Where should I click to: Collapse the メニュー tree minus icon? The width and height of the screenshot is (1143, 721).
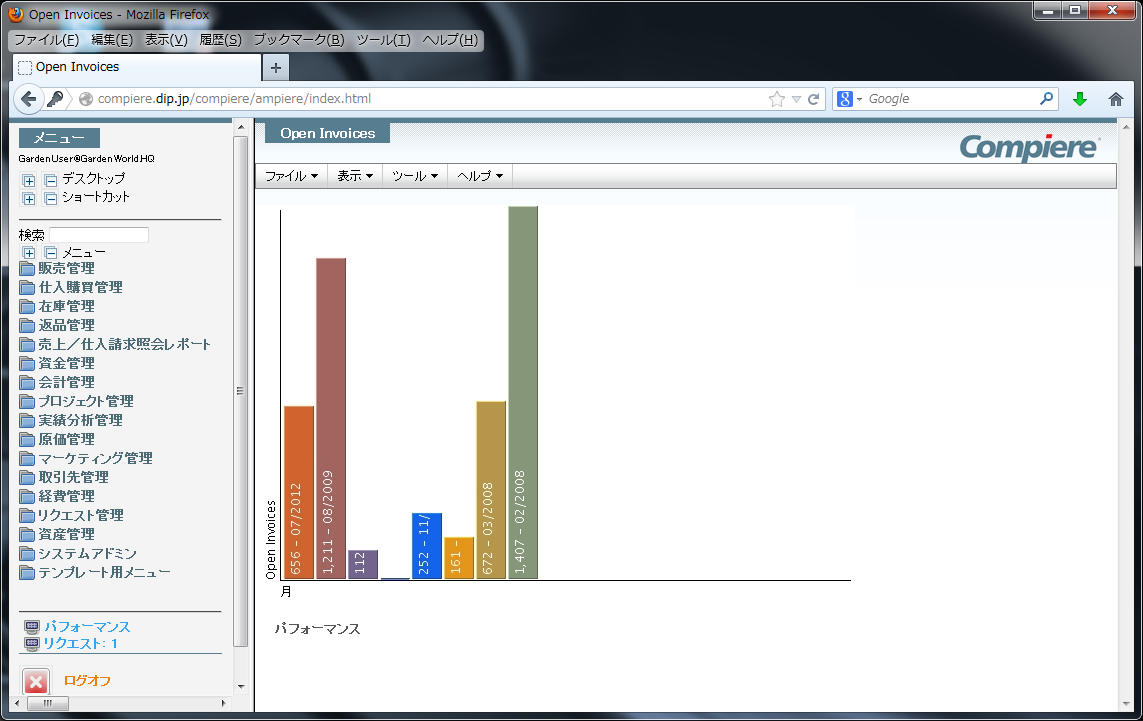pyautogui.click(x=50, y=252)
